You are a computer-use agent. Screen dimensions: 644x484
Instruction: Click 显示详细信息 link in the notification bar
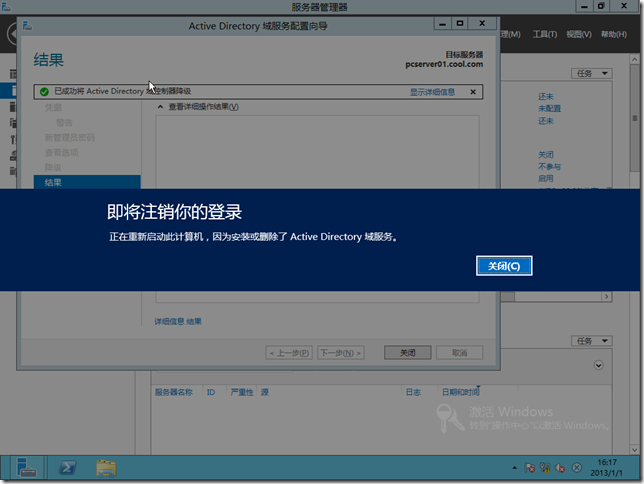tap(432, 92)
